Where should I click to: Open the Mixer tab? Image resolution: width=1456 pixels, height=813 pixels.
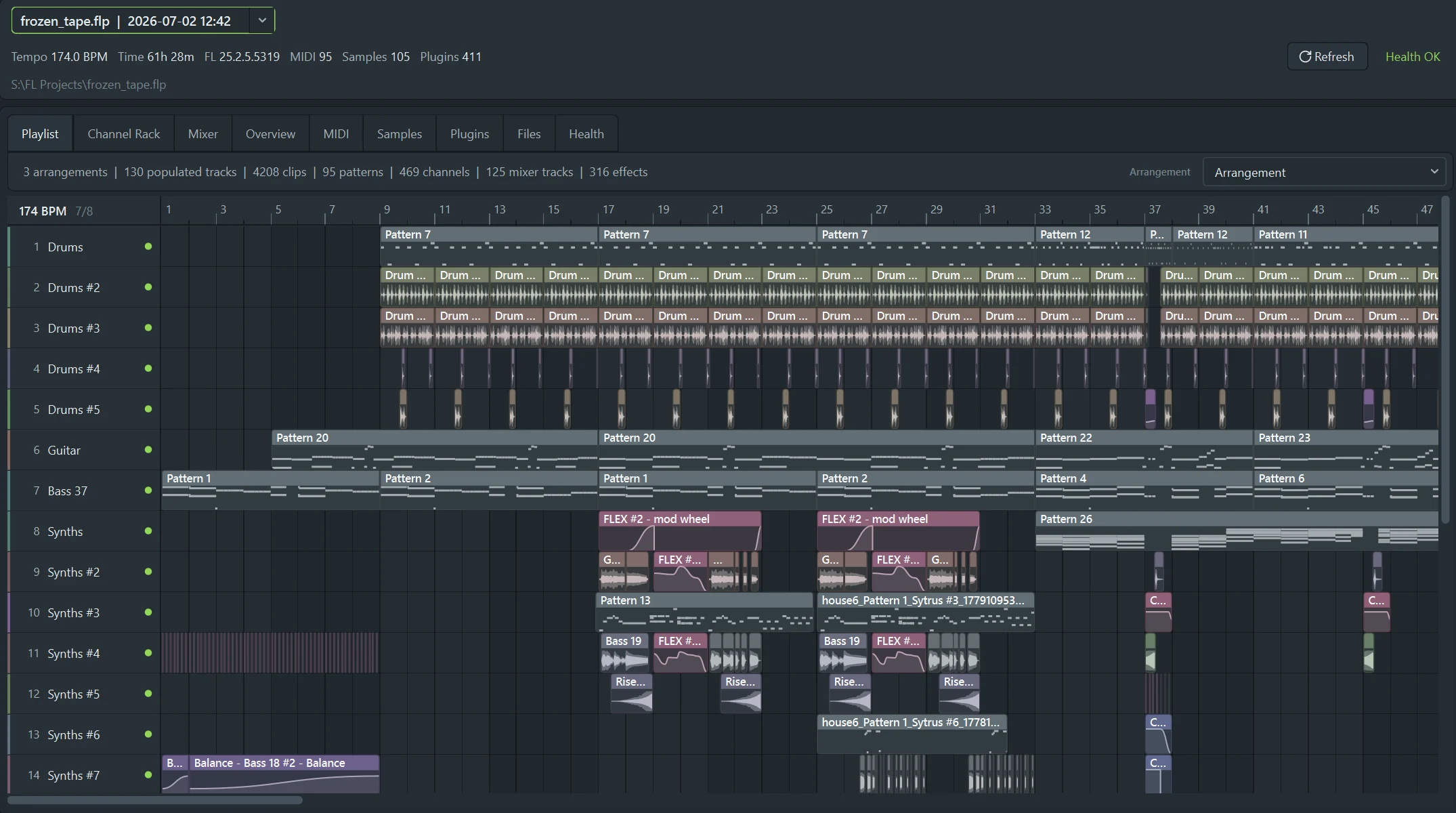pyautogui.click(x=203, y=133)
